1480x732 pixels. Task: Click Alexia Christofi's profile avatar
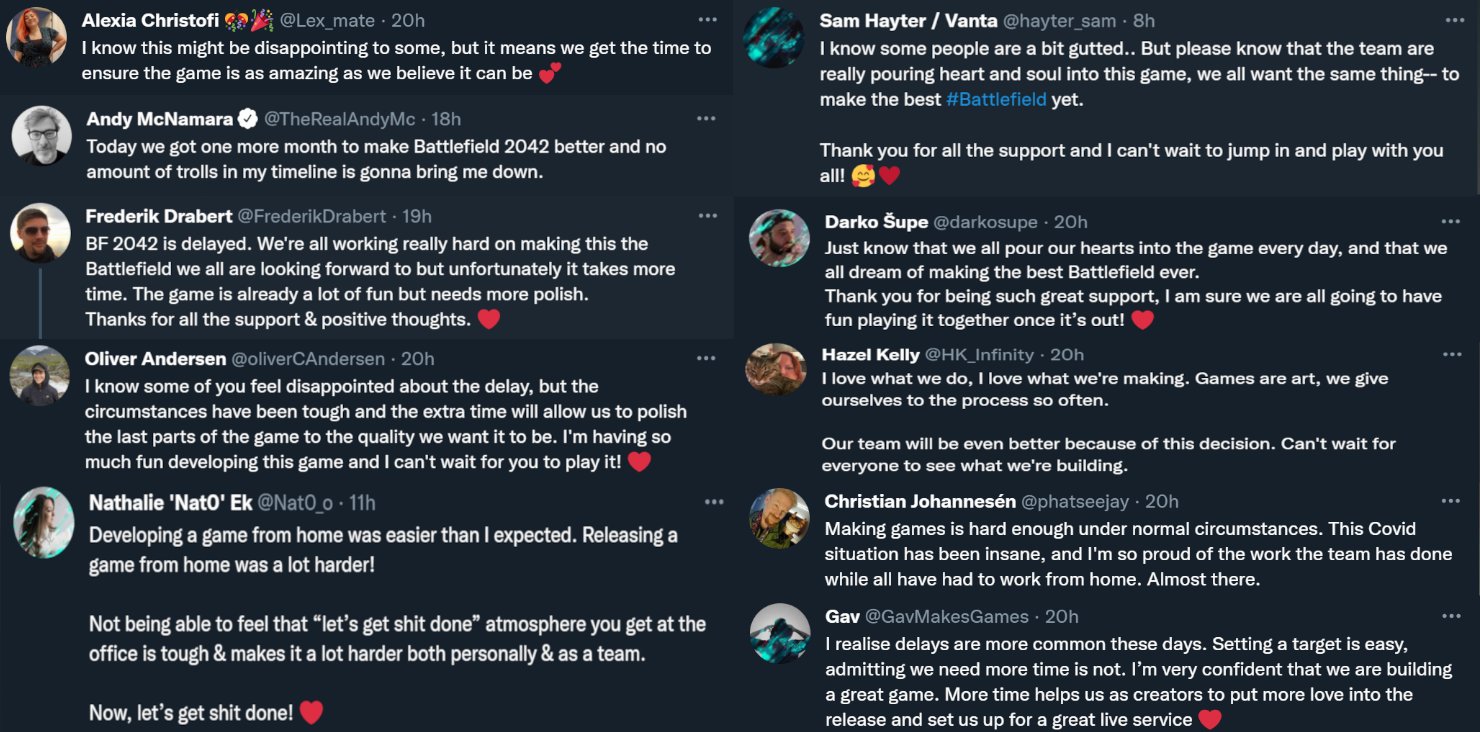pos(37,38)
